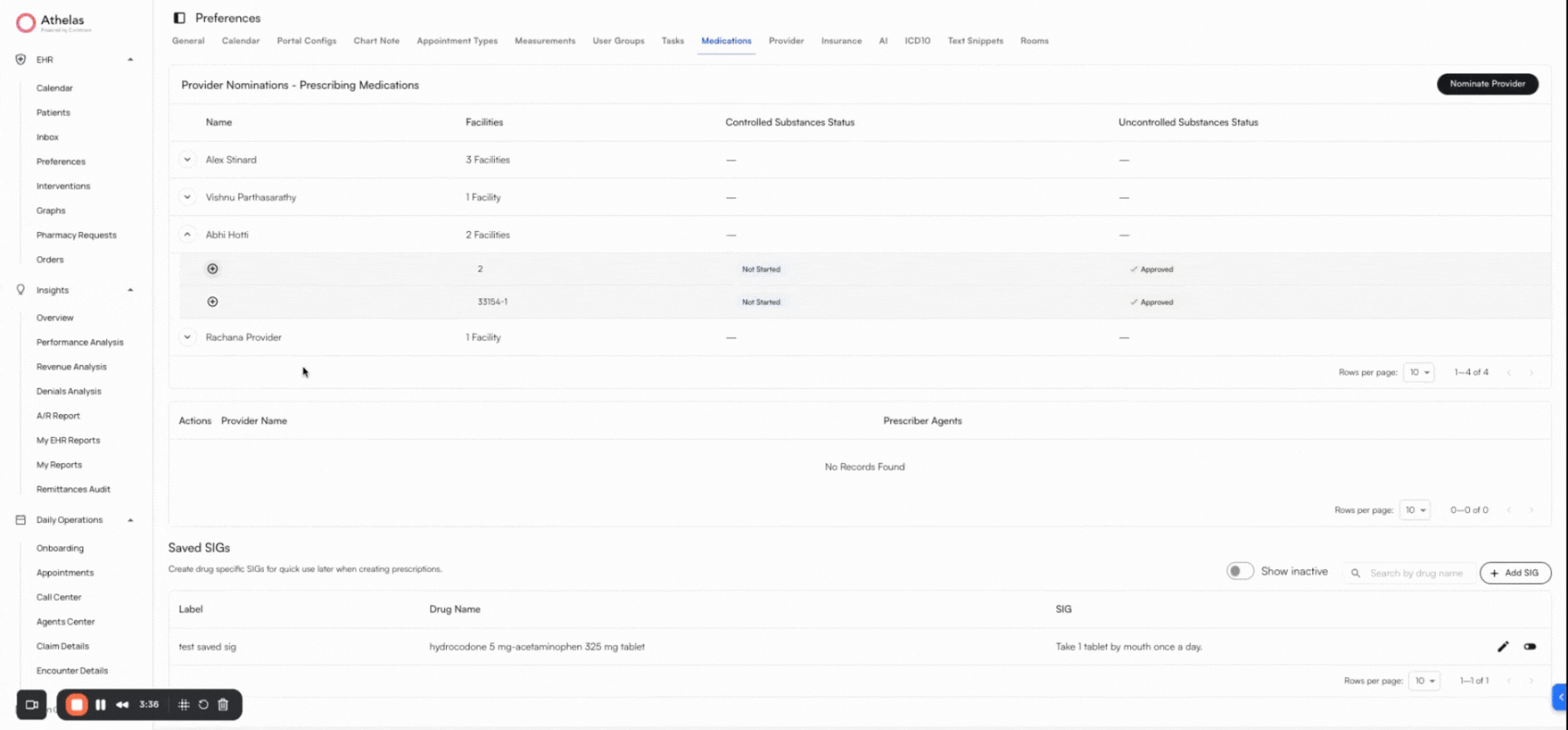Open the ICD10 tab
Image resolution: width=1568 pixels, height=730 pixels.
(x=917, y=41)
